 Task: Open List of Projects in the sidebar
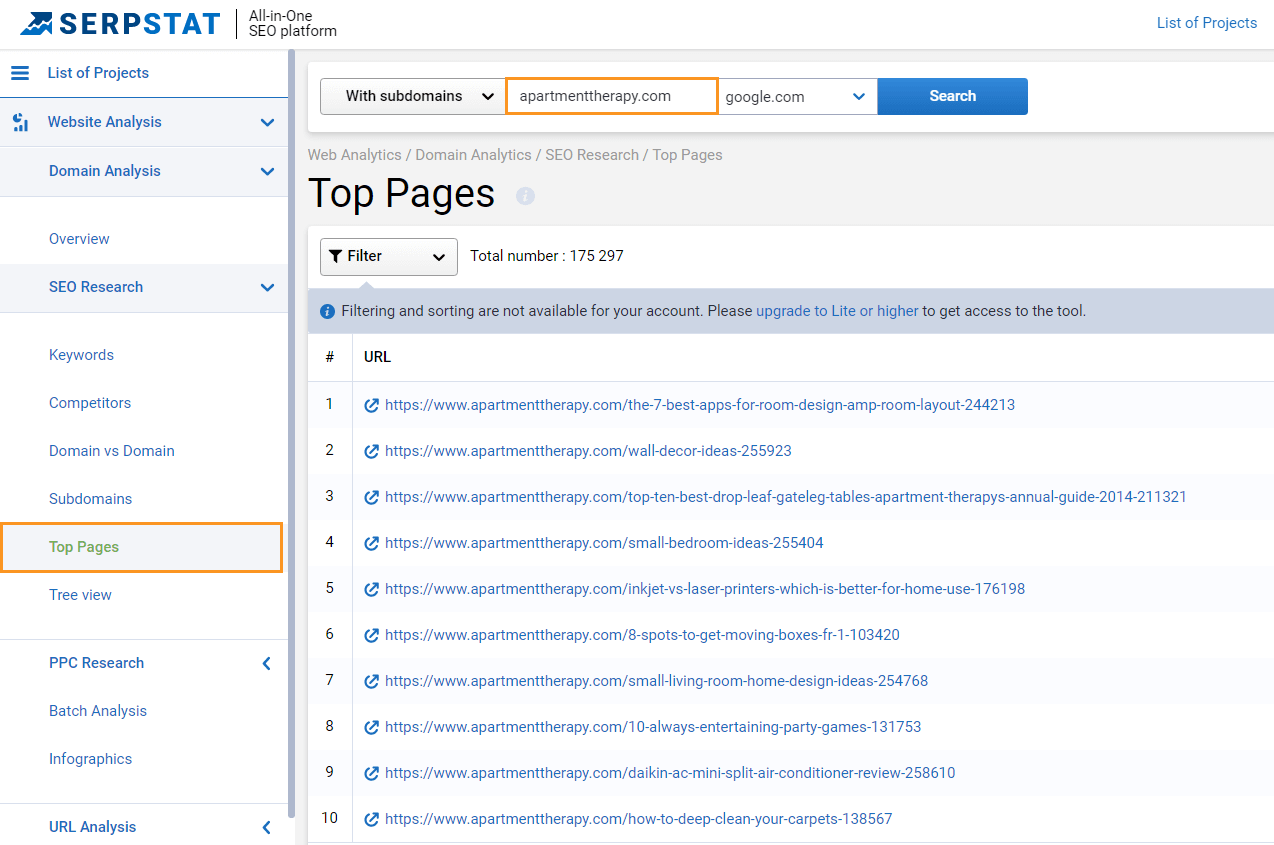coord(98,73)
